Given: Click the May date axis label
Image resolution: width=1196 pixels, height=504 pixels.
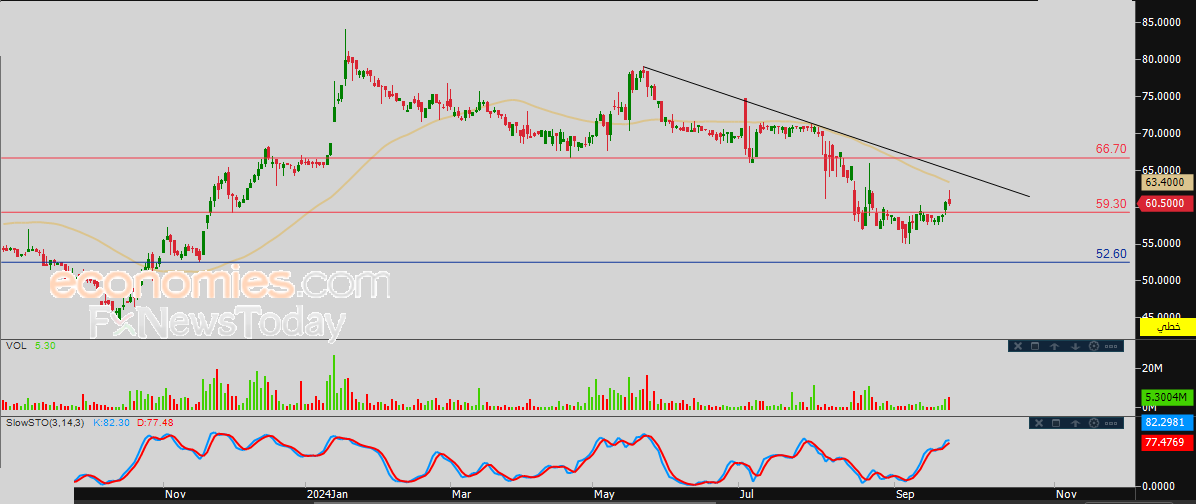Looking at the screenshot, I should pyautogui.click(x=606, y=496).
